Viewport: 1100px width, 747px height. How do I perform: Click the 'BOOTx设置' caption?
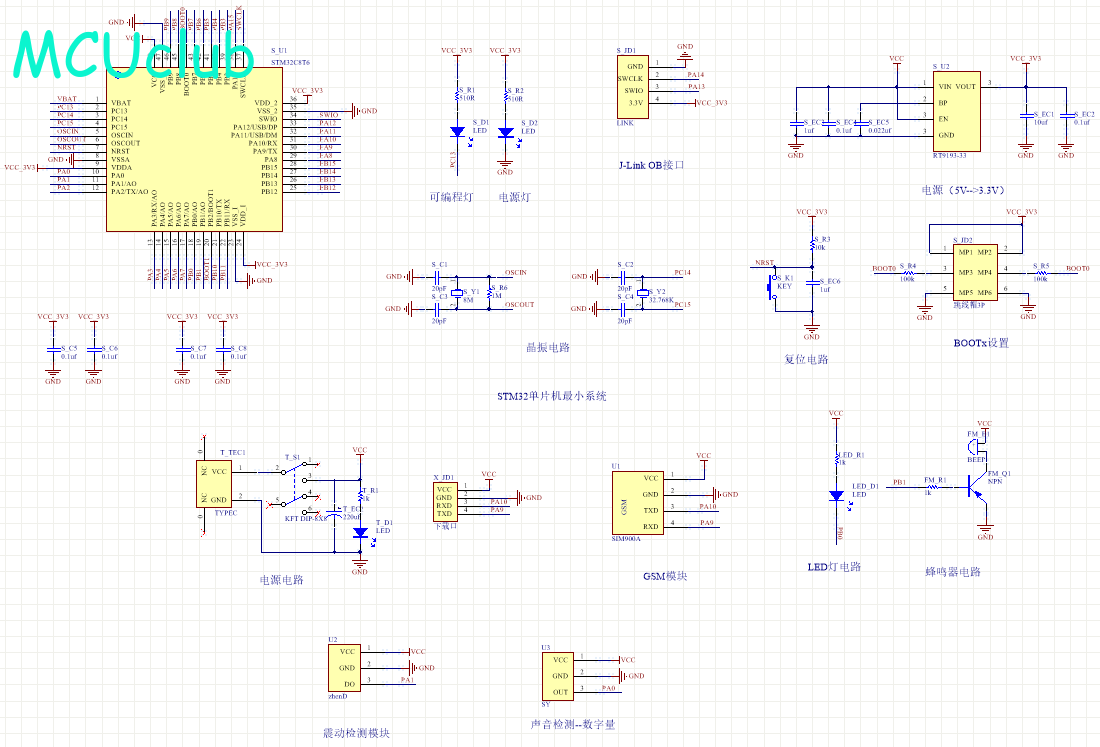coord(981,344)
